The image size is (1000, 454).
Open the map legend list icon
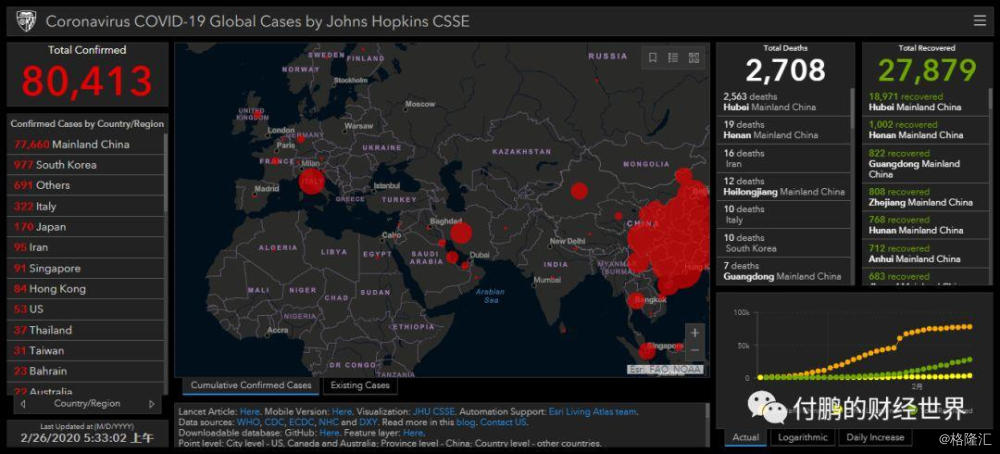(x=673, y=57)
